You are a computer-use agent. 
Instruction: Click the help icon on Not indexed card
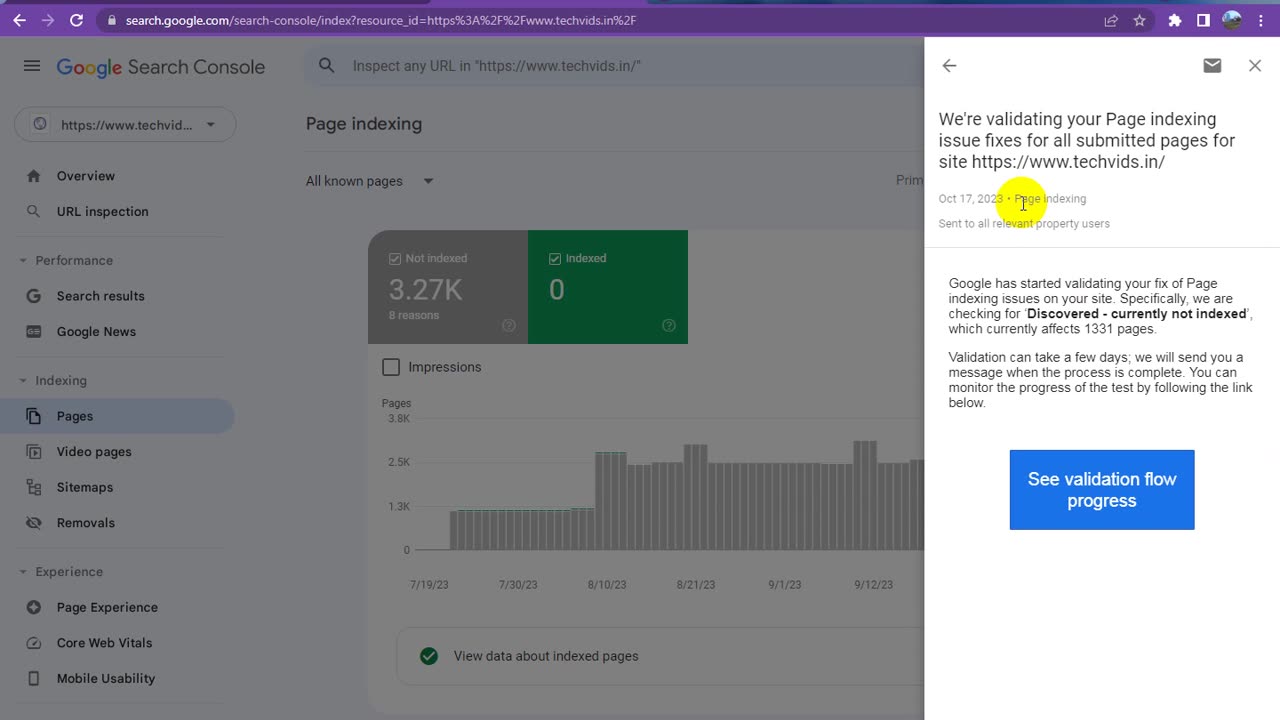509,325
